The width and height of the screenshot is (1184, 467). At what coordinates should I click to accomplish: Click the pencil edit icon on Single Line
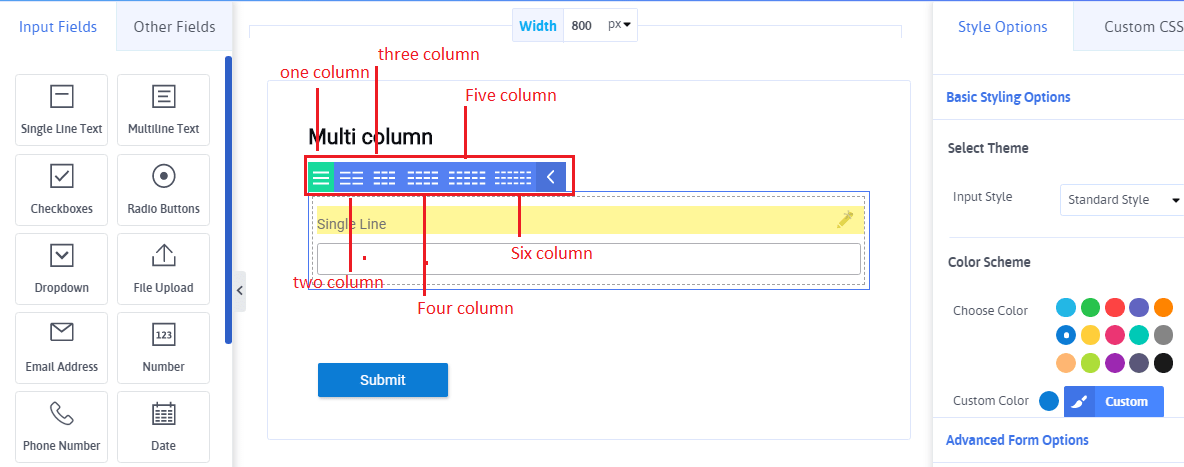tap(845, 220)
